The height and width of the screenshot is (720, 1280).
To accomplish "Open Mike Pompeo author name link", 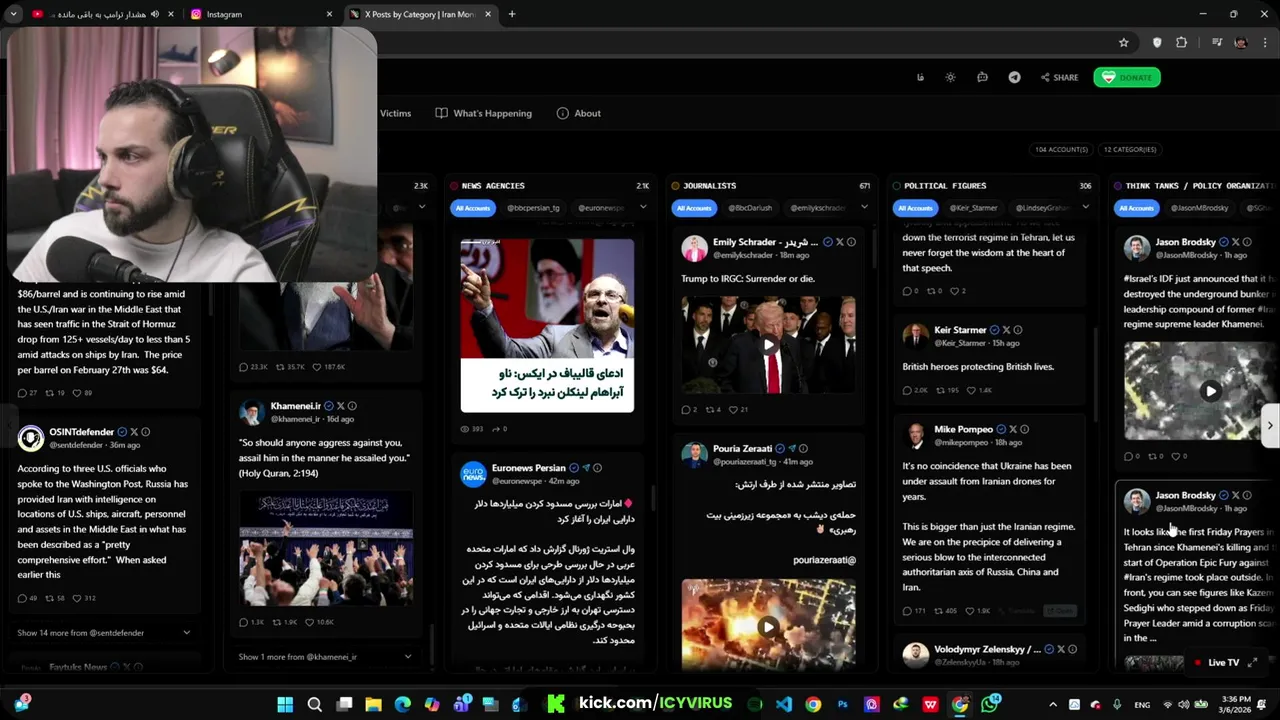I will [963, 429].
